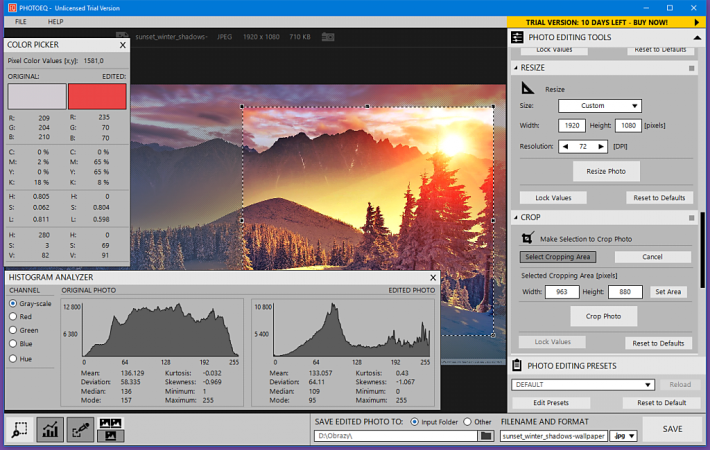Click the Photo Editing Presets clipboard icon

coord(517,365)
